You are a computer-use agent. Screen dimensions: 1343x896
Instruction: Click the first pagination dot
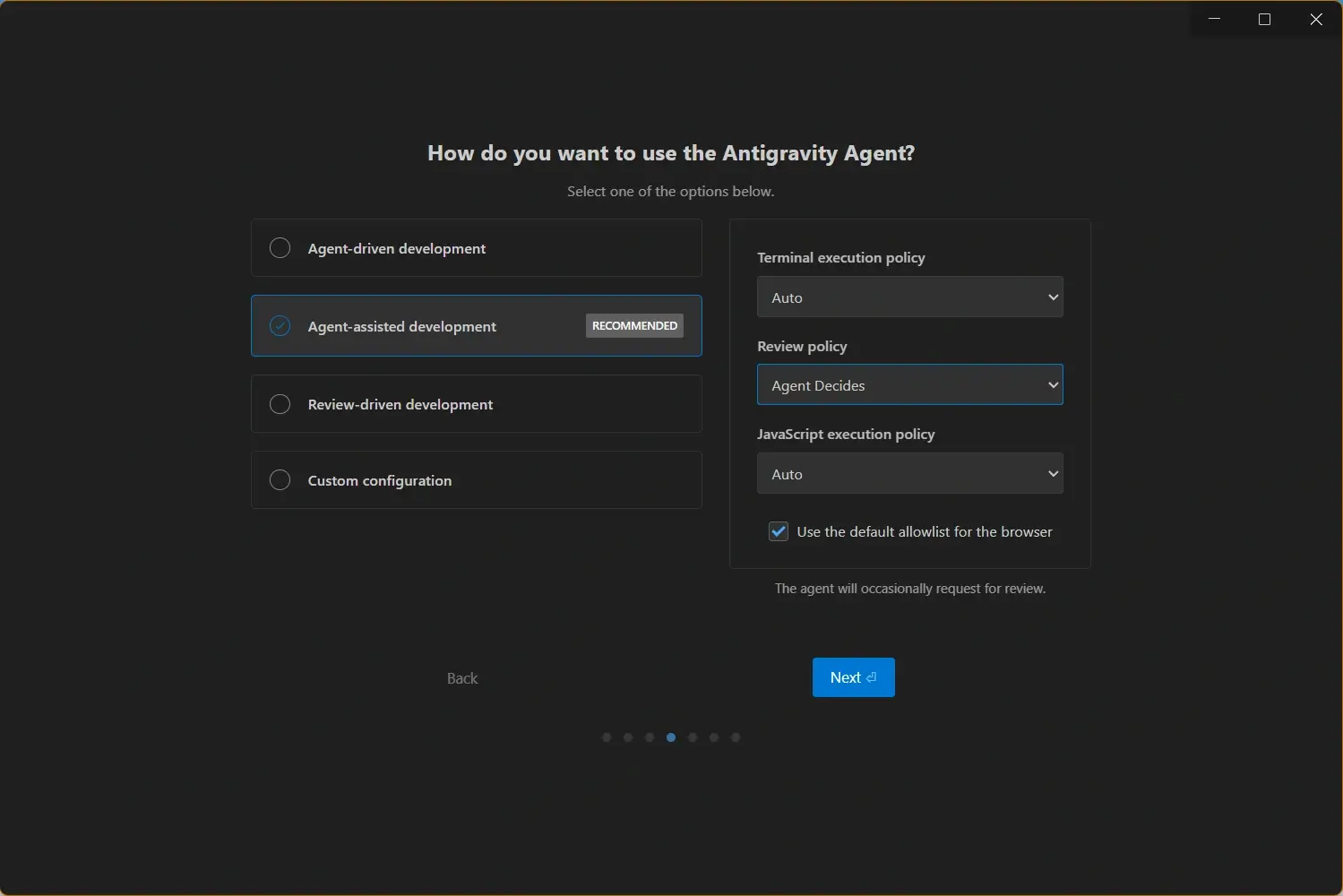607,737
